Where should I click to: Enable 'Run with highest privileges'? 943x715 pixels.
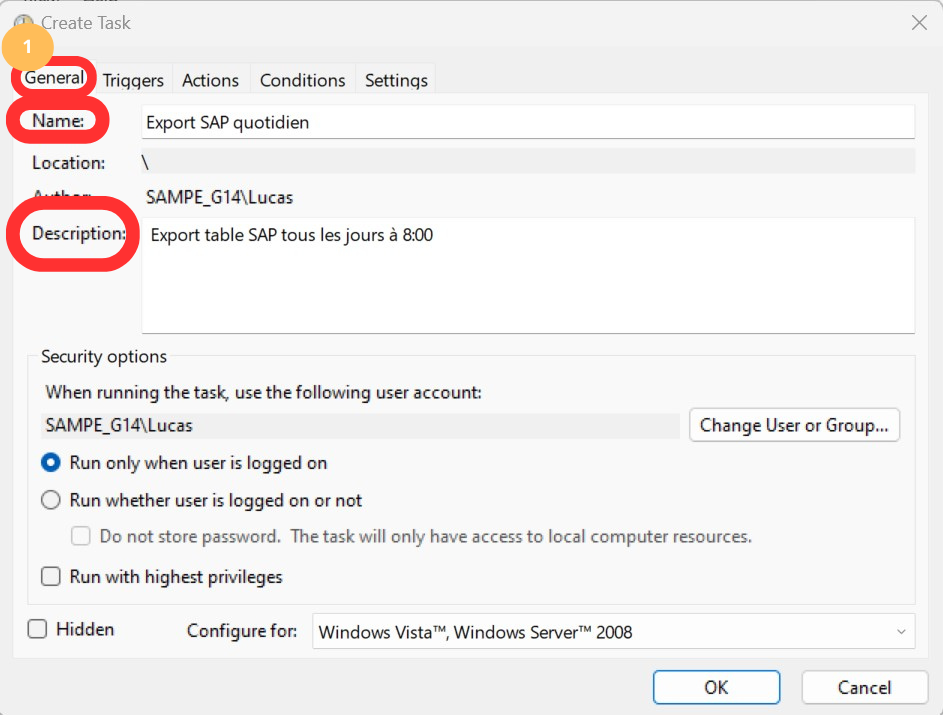[x=50, y=577]
